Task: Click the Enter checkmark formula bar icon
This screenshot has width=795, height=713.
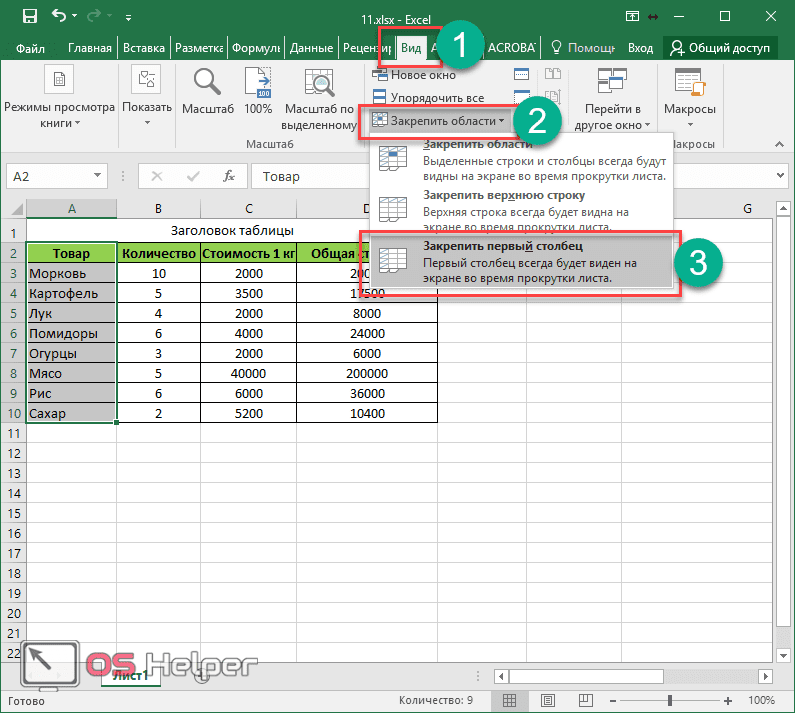Action: click(193, 176)
